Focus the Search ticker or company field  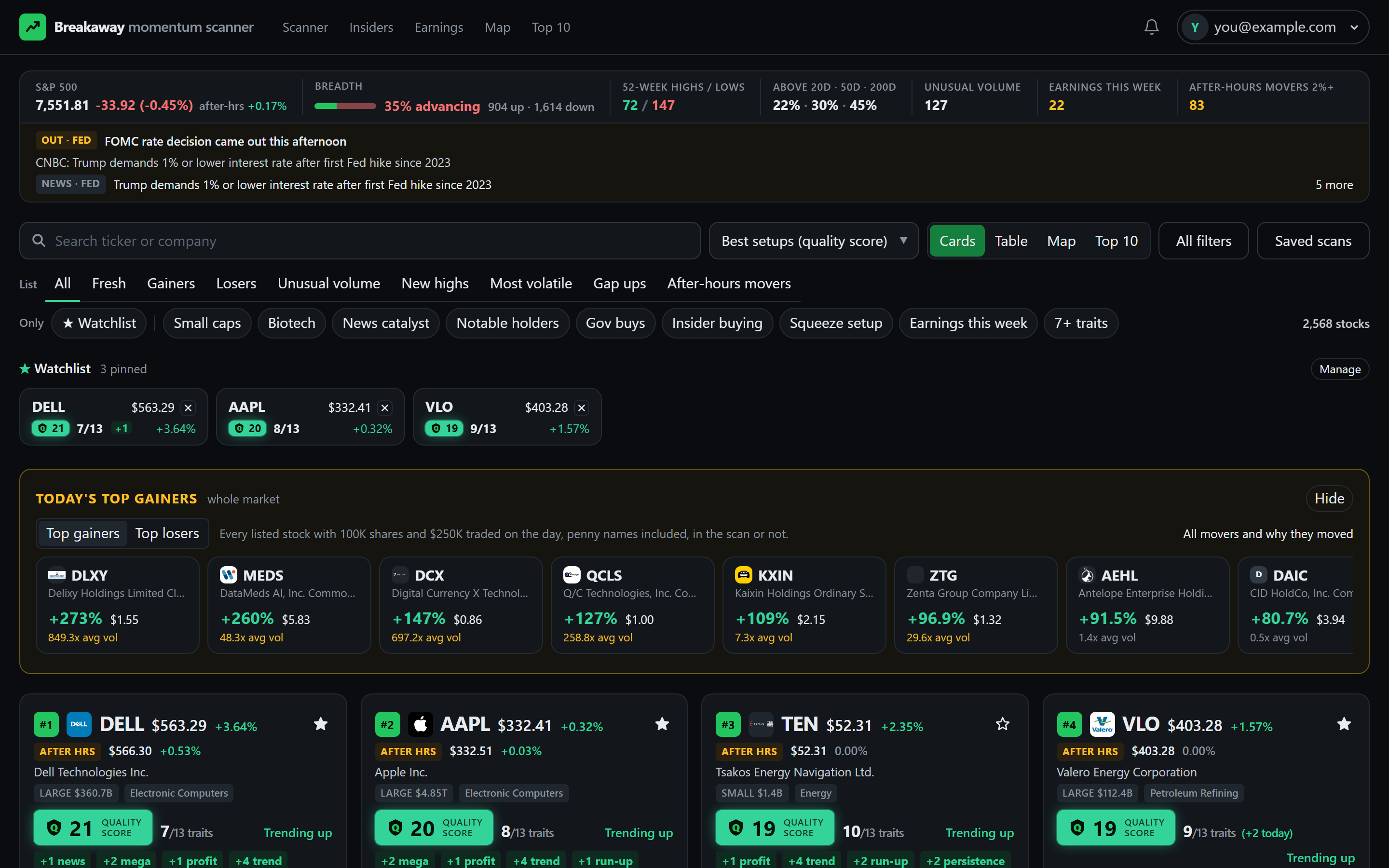click(x=360, y=241)
